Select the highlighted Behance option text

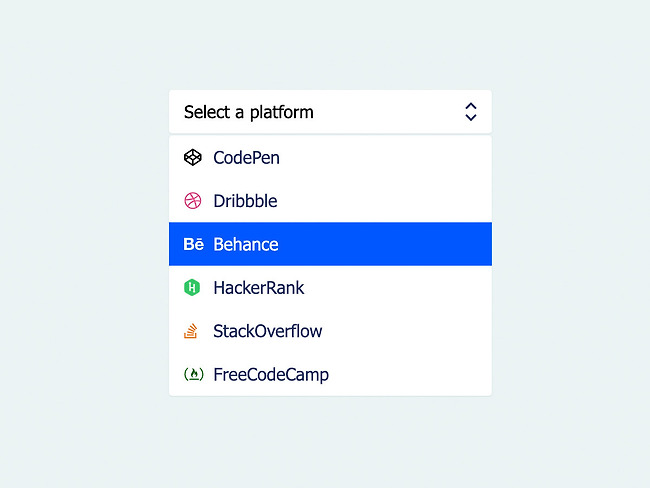(x=246, y=244)
